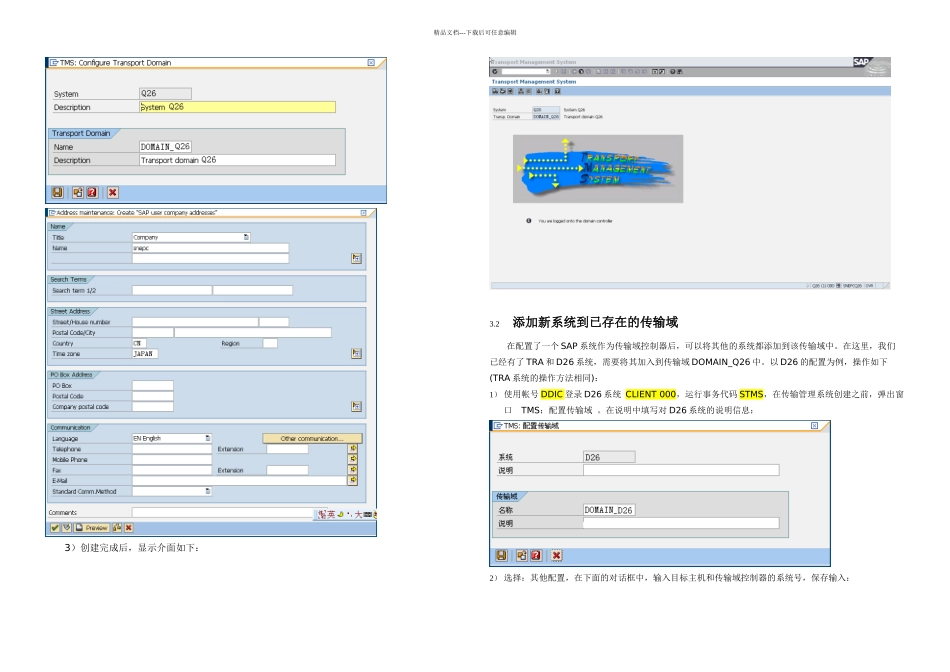Click the first Search term 1/2 field
Image resolution: width=950 pixels, height=672 pixels.
[172, 290]
